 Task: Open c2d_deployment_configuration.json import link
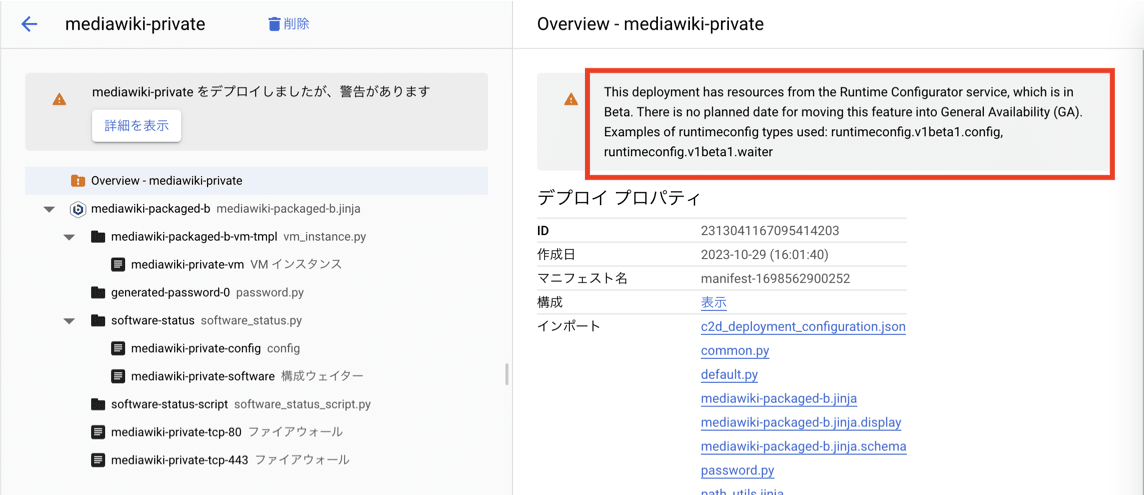coord(803,326)
